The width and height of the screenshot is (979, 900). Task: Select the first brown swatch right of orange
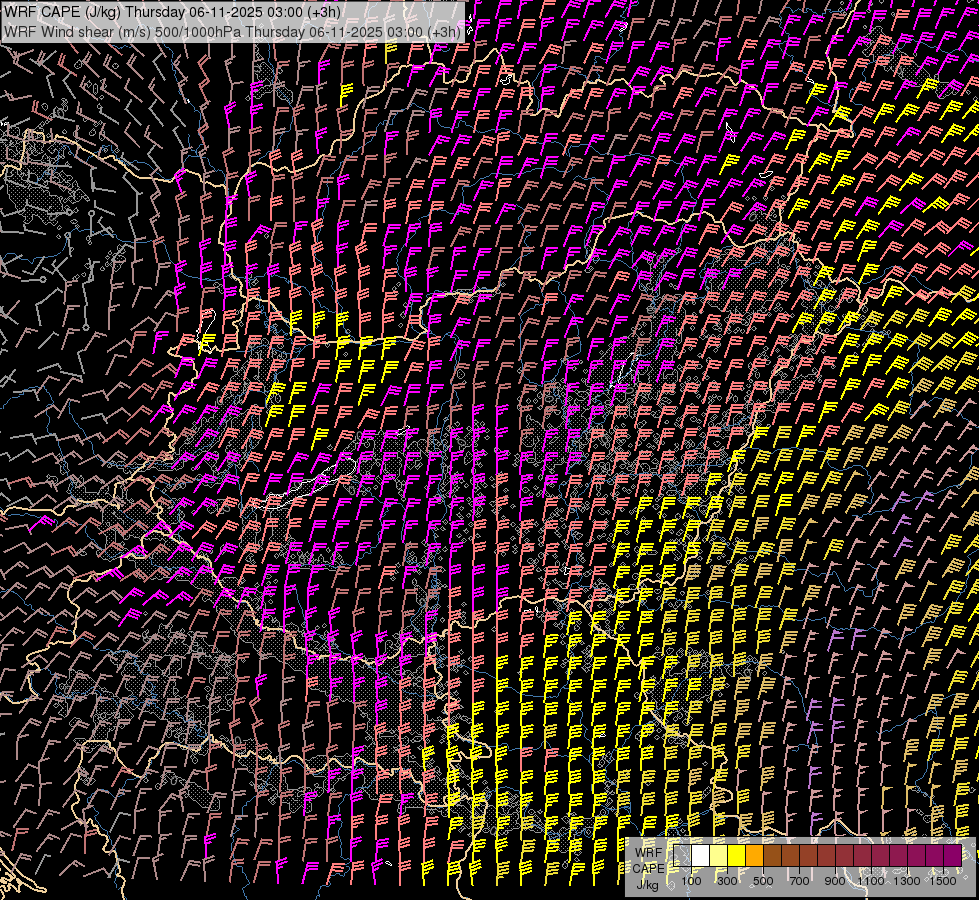[x=772, y=855]
